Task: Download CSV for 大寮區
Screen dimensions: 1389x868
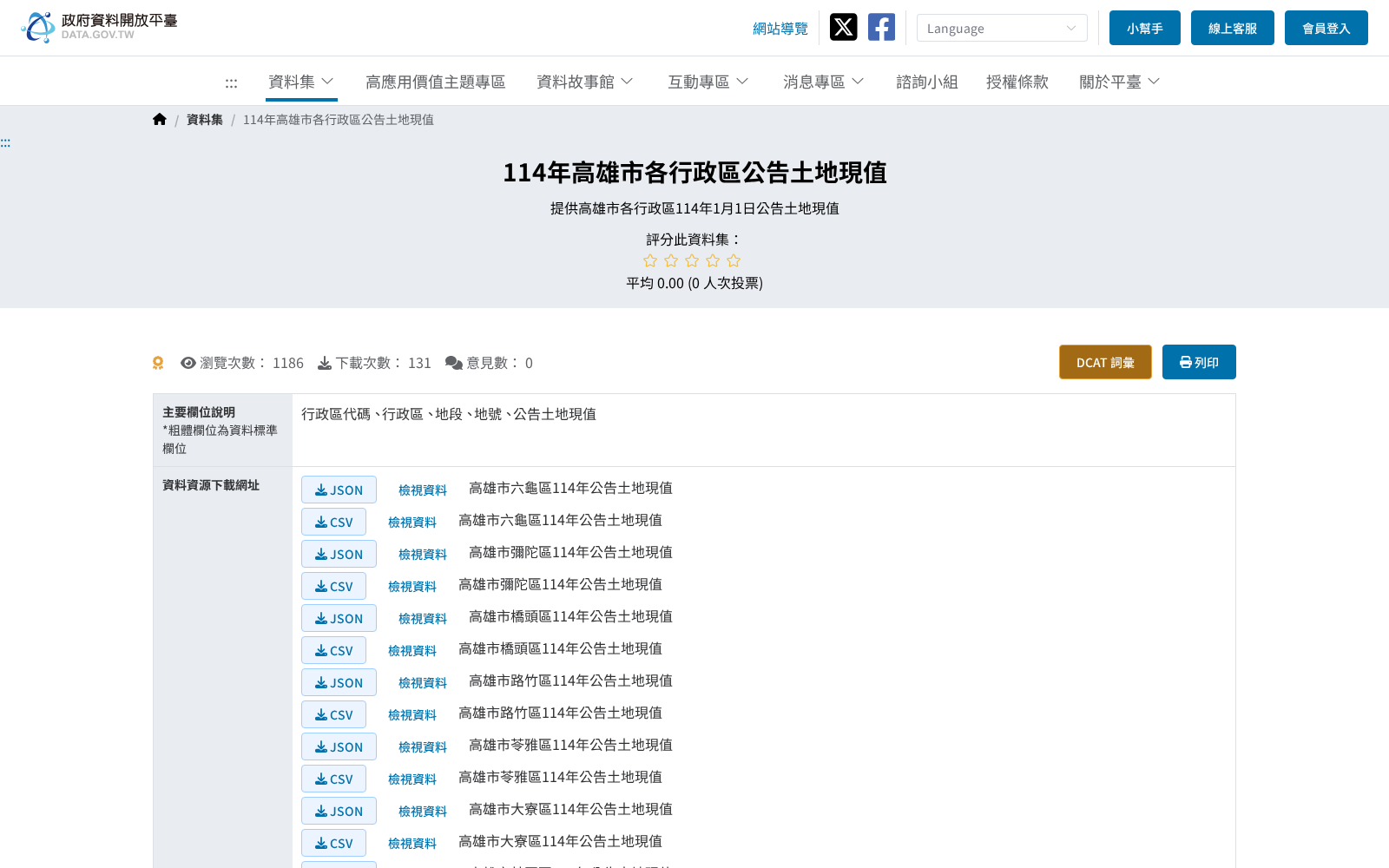Action: click(x=333, y=843)
